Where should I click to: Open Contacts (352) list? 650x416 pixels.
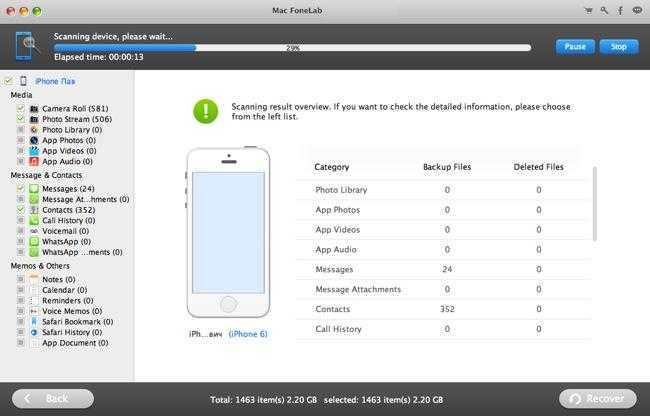(x=68, y=210)
